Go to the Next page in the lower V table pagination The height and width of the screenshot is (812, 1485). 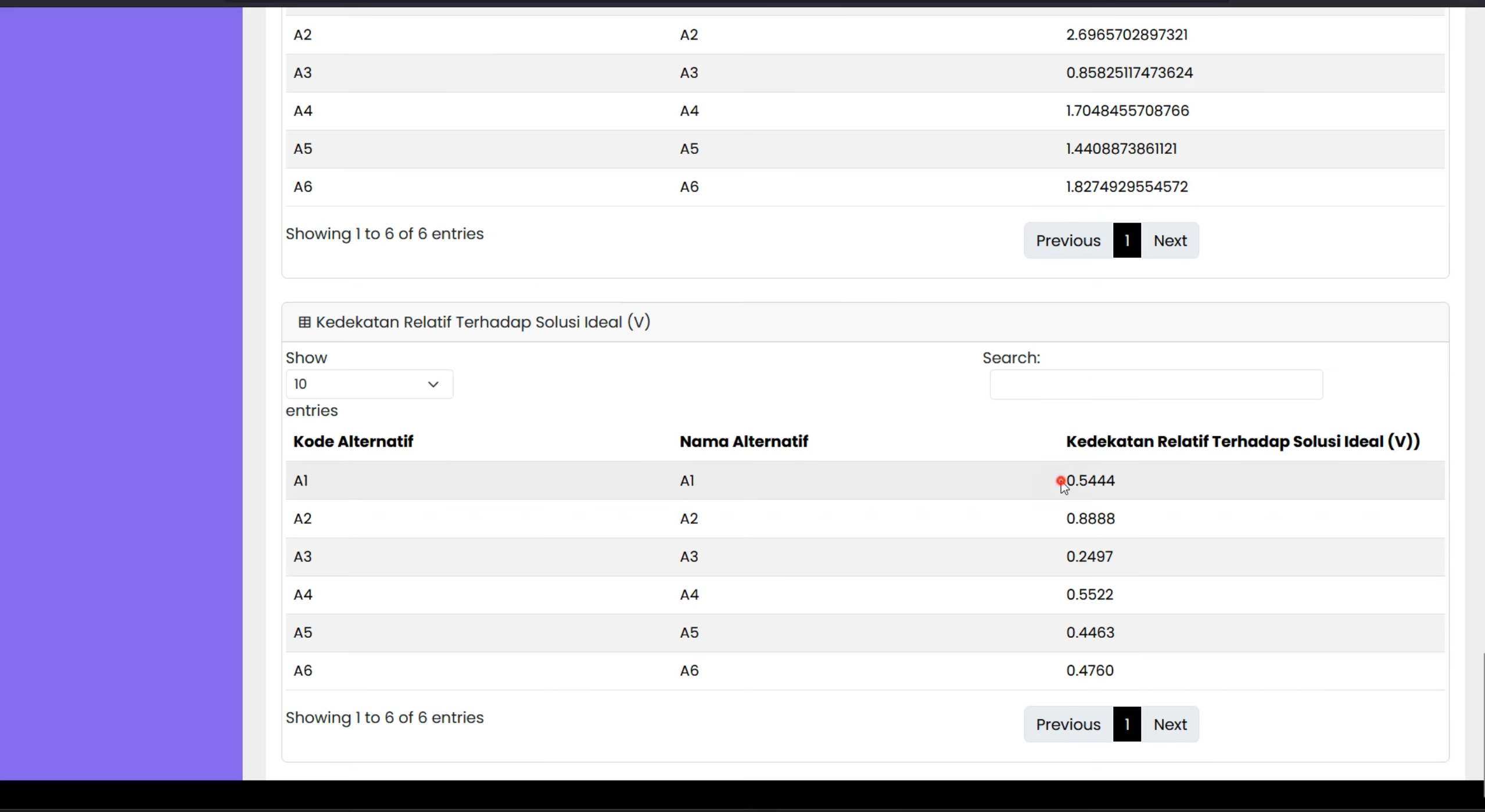pos(1170,724)
